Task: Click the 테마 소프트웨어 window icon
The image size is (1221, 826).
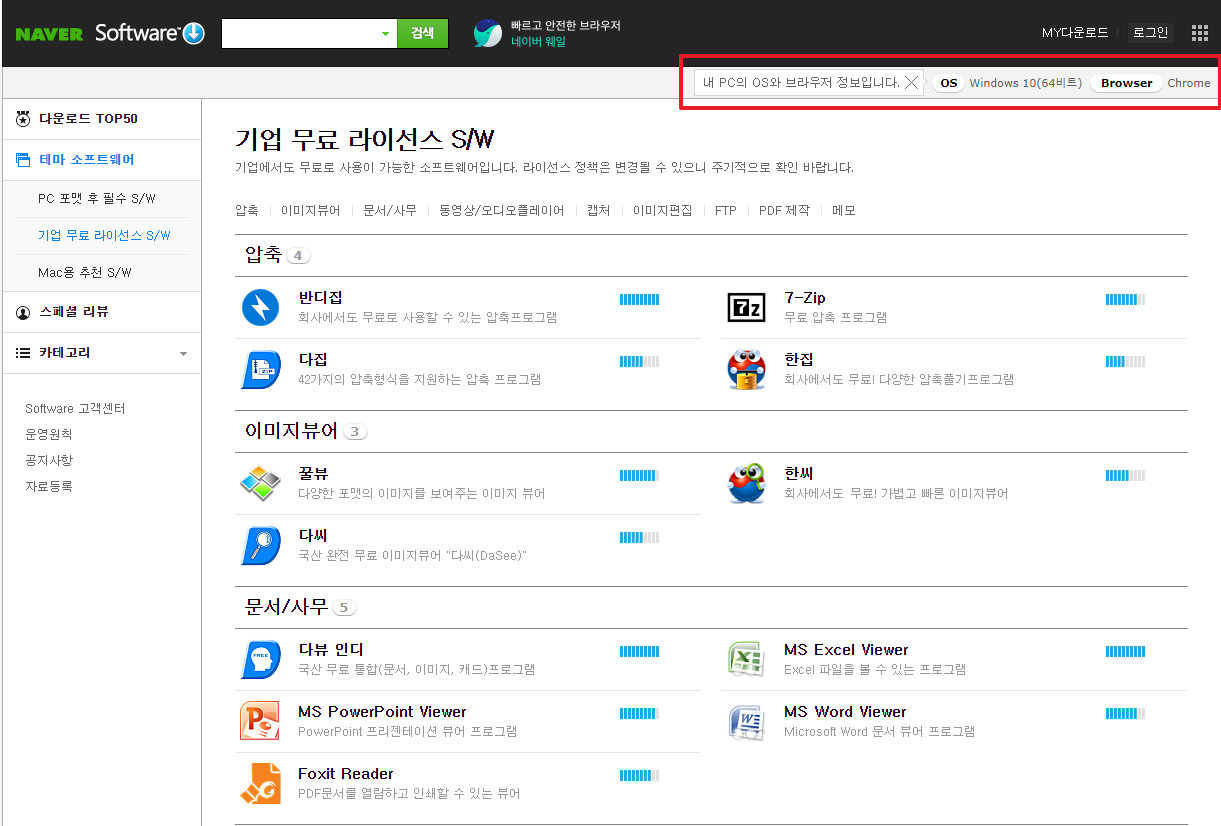Action: tap(23, 160)
